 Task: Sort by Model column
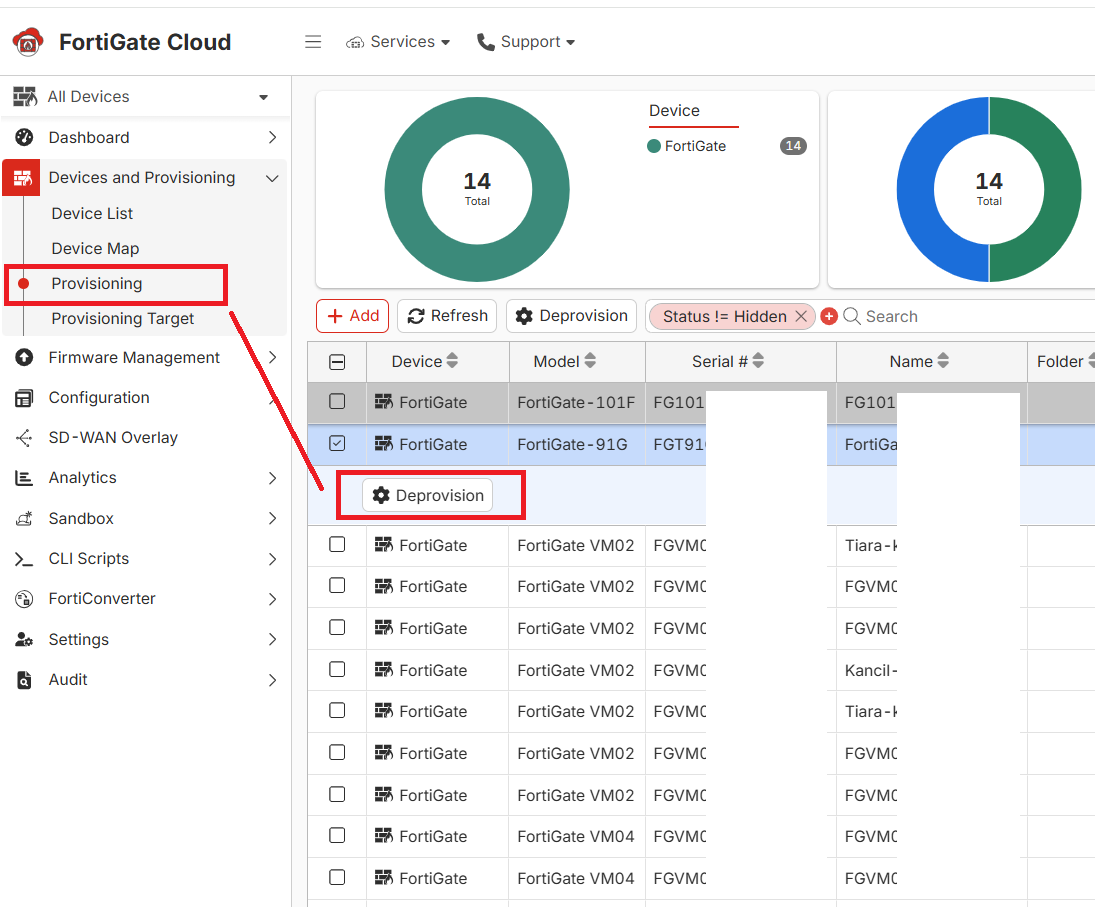564,361
